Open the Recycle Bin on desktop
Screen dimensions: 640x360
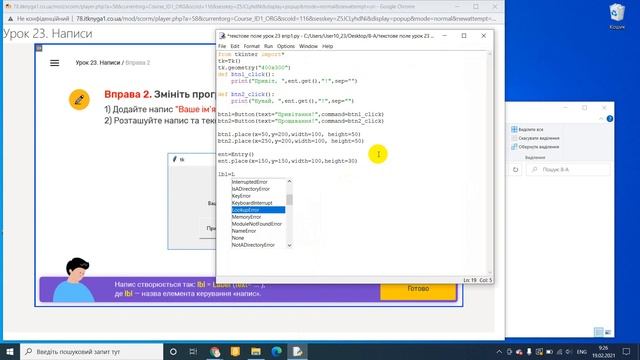pyautogui.click(x=617, y=16)
